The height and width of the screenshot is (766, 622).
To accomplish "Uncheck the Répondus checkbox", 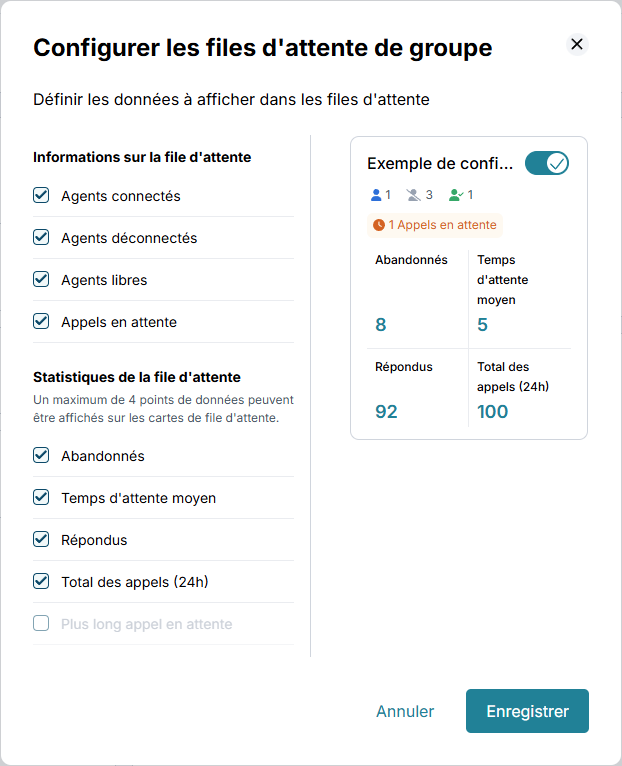I will (41, 540).
